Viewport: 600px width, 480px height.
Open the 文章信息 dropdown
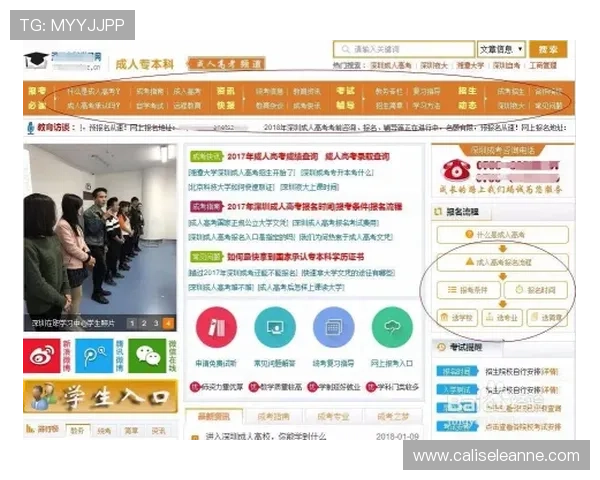pos(501,49)
